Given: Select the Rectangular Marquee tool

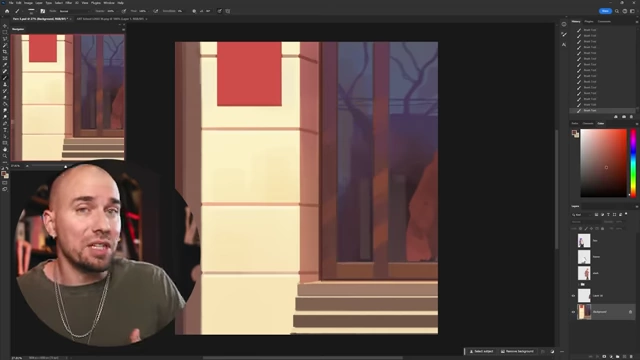Looking at the screenshot, I should [x=5, y=32].
